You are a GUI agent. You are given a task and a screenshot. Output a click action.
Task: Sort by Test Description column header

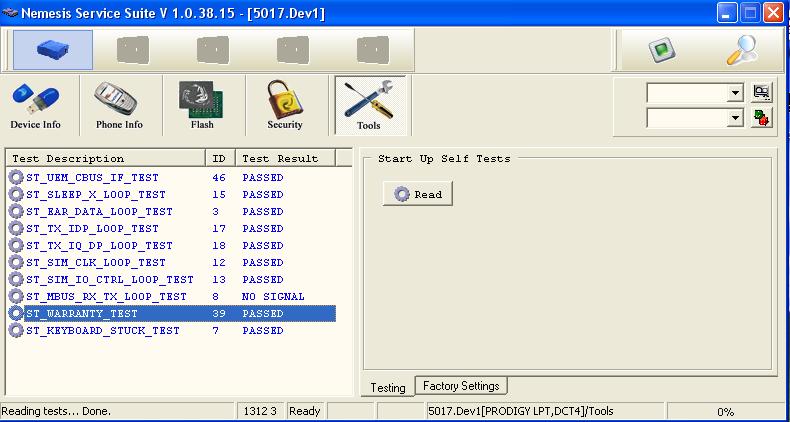pyautogui.click(x=105, y=158)
